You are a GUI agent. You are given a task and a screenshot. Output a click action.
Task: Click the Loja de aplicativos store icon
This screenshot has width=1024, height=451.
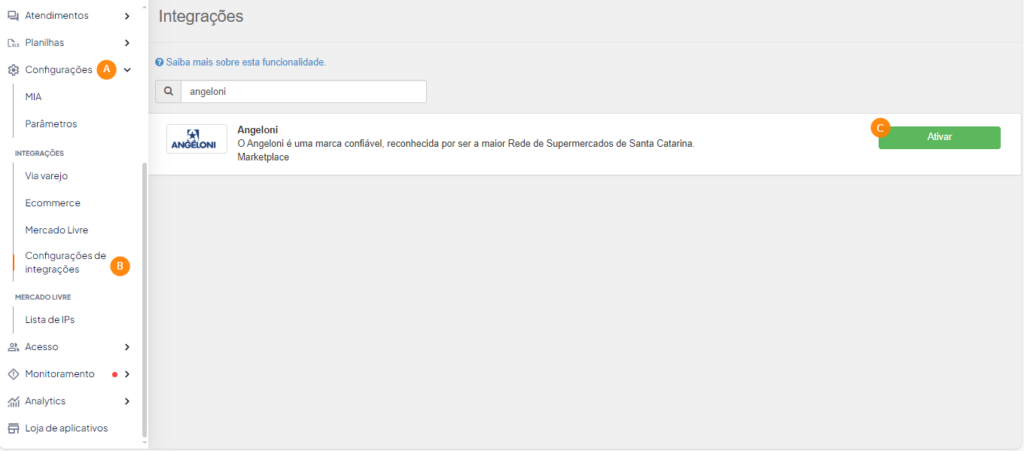(13, 429)
